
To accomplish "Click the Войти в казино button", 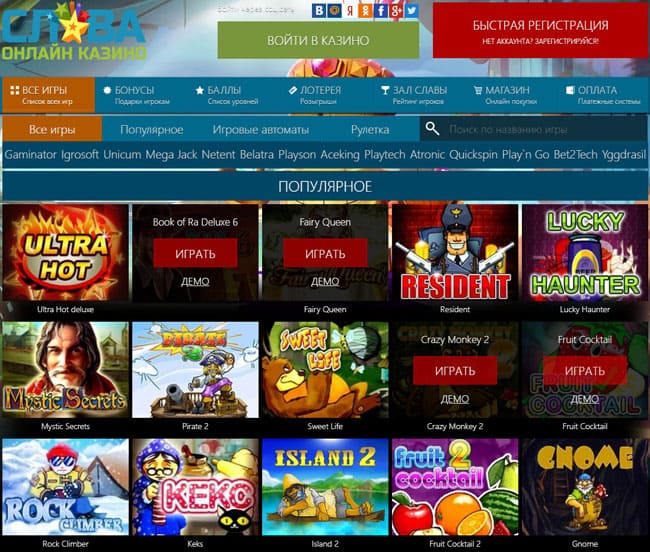I will click(x=318, y=40).
